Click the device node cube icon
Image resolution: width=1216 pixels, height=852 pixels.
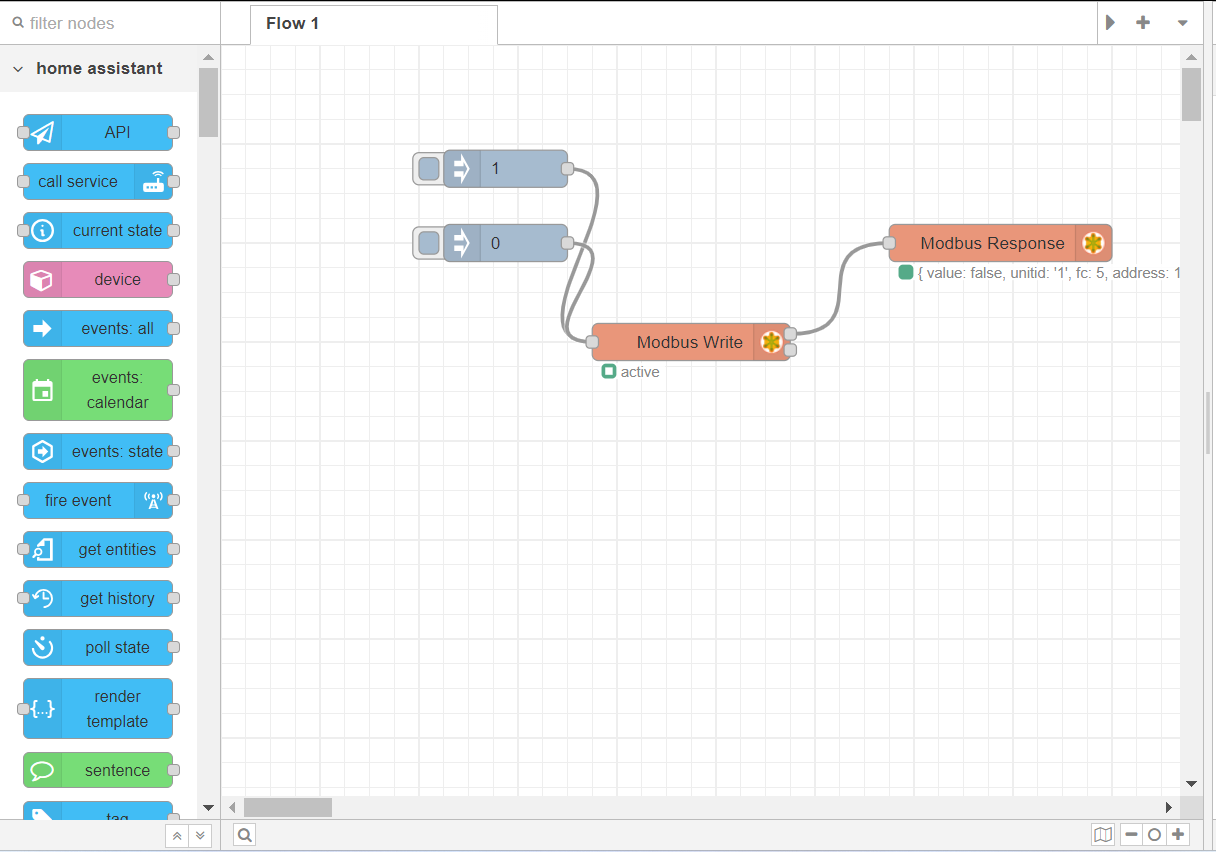tap(42, 280)
